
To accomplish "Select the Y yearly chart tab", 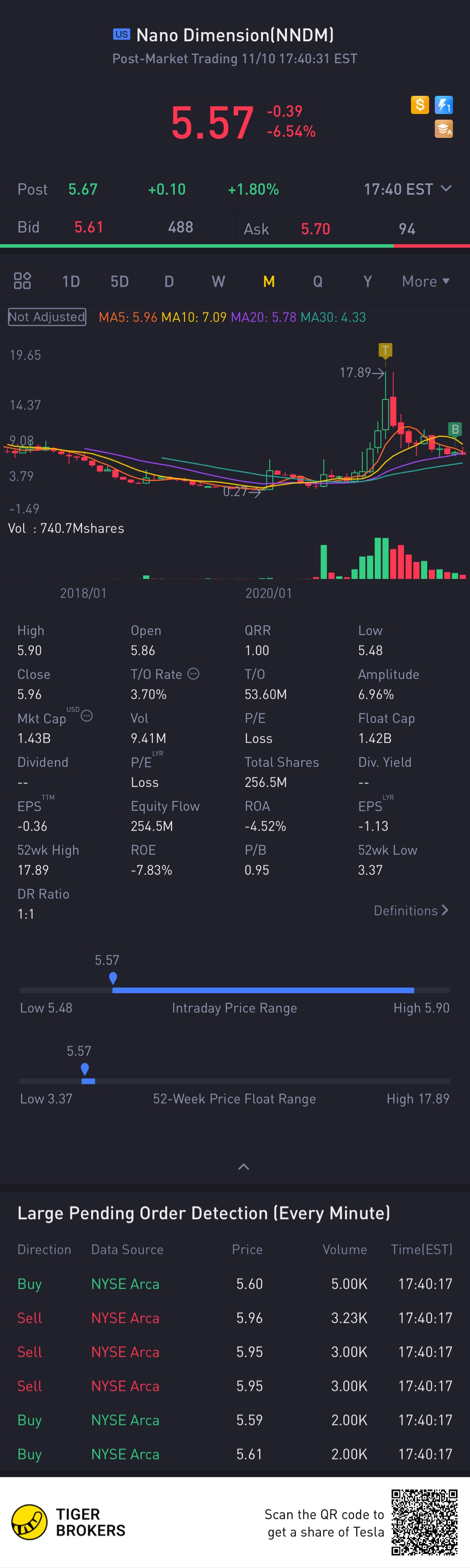I will coord(367,281).
